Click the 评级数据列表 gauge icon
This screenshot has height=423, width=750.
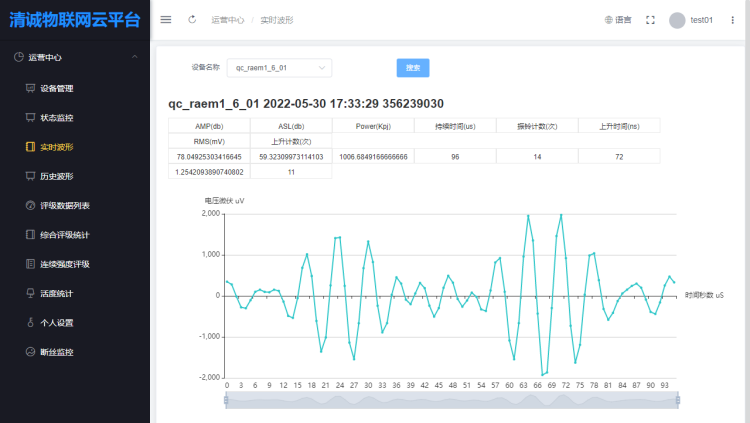(30, 205)
